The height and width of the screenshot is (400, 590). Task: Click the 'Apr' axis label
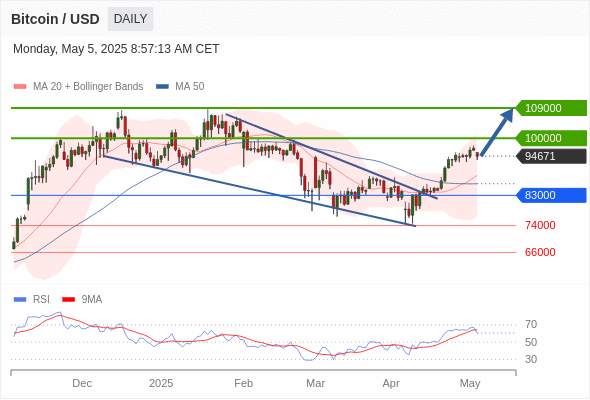[x=391, y=383]
